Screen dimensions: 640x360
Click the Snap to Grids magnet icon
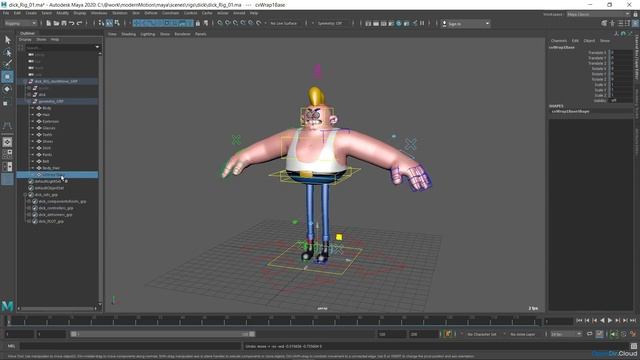pos(220,23)
